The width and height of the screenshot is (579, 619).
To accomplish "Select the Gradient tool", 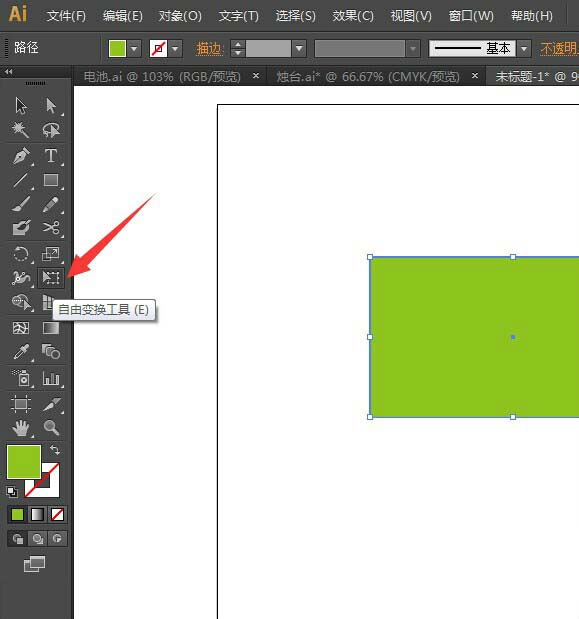I will pyautogui.click(x=51, y=328).
